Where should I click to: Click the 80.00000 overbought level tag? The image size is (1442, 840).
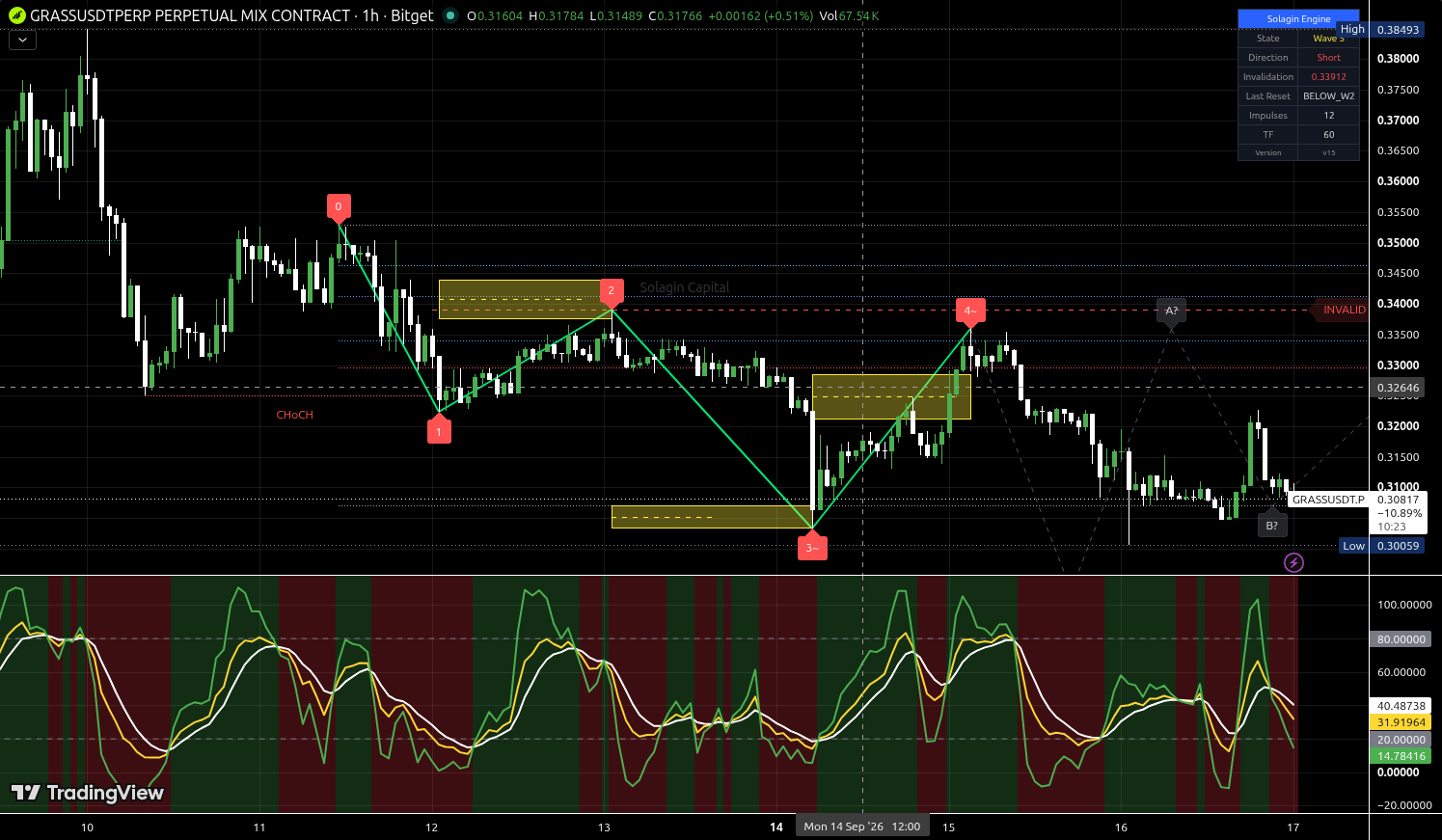tap(1401, 639)
